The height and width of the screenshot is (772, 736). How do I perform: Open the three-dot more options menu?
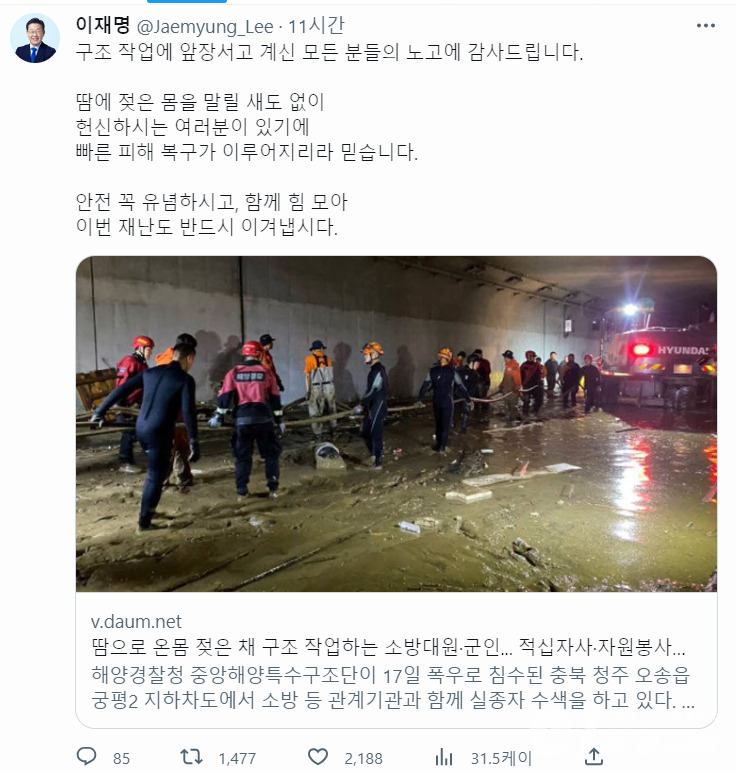(x=705, y=26)
